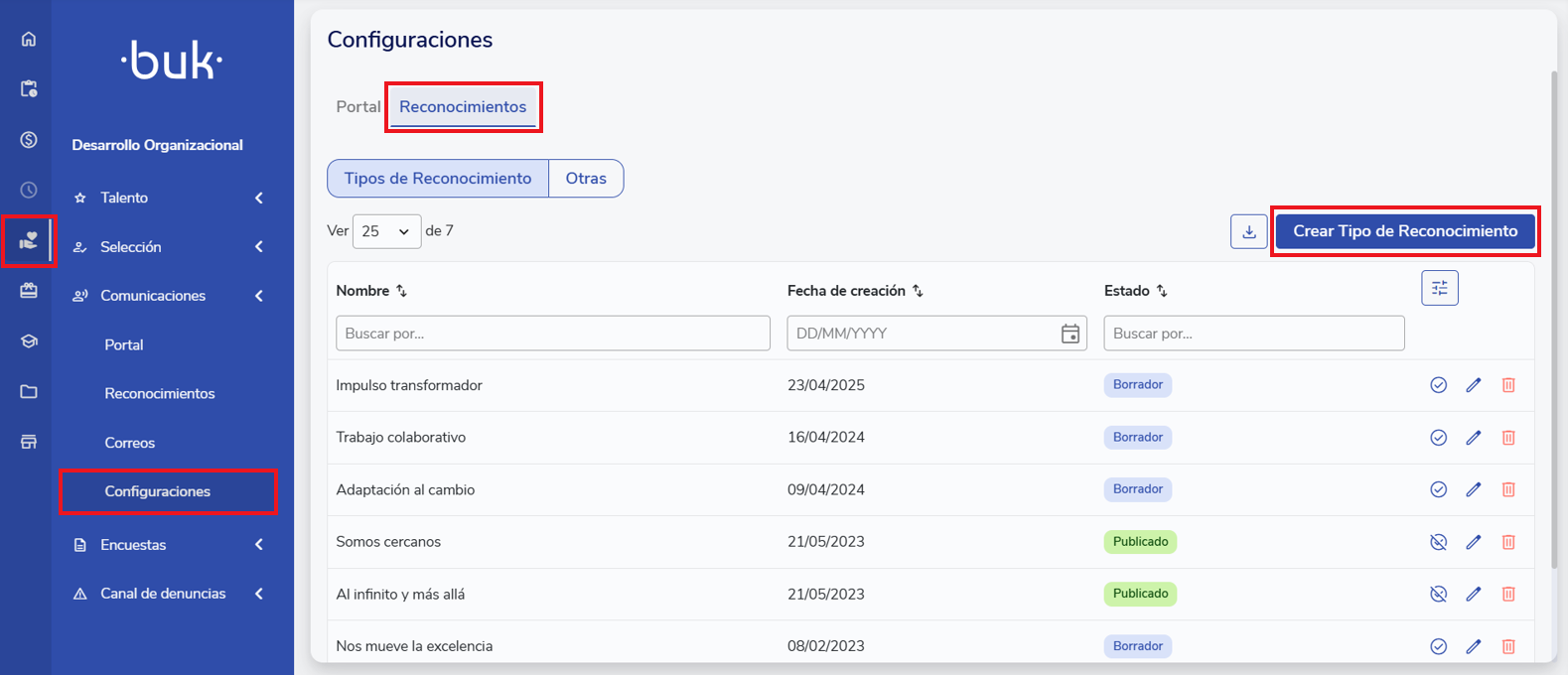Viewport: 1568px width, 675px height.
Task: Edit Impulso transformador with pencil icon
Action: [1473, 385]
